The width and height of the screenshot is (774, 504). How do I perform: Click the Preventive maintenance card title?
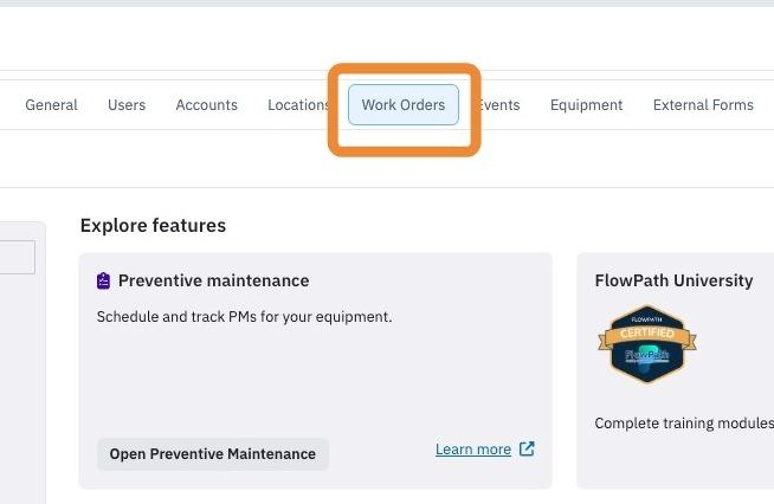[214, 280]
